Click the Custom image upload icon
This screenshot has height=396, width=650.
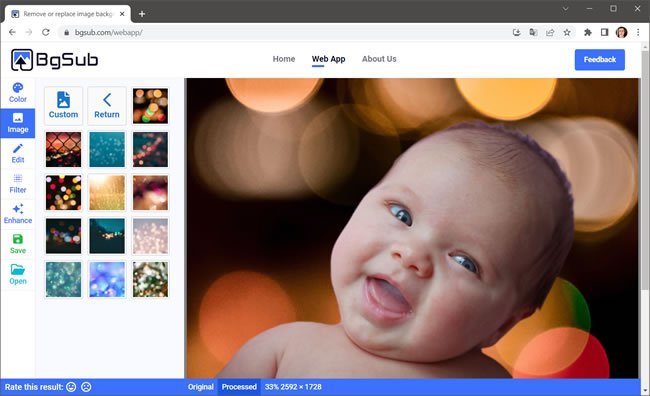coord(63,100)
